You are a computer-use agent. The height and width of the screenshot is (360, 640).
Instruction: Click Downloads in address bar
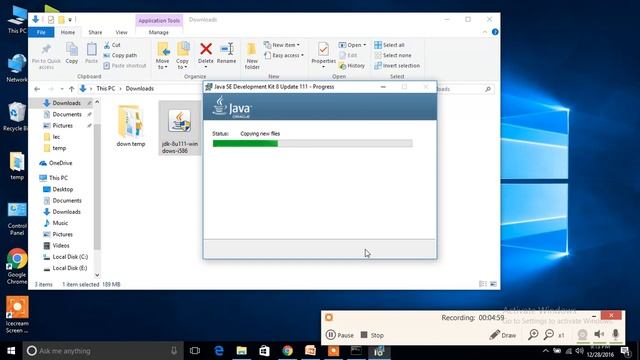pyautogui.click(x=140, y=89)
